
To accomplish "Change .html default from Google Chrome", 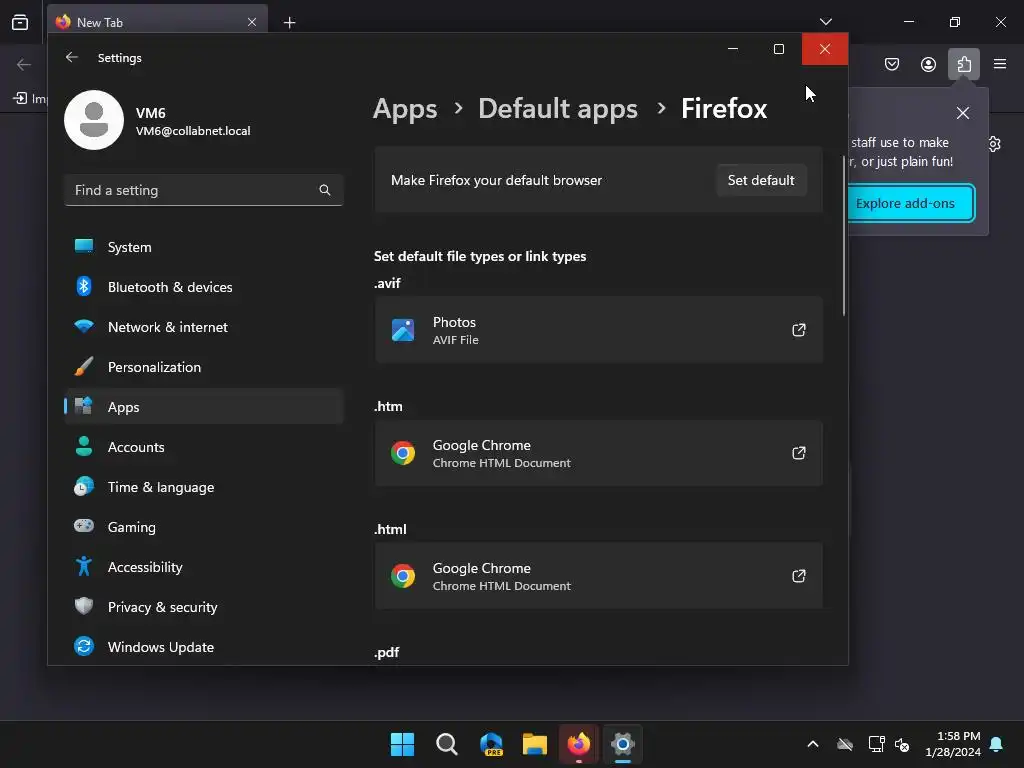I will pyautogui.click(x=598, y=576).
